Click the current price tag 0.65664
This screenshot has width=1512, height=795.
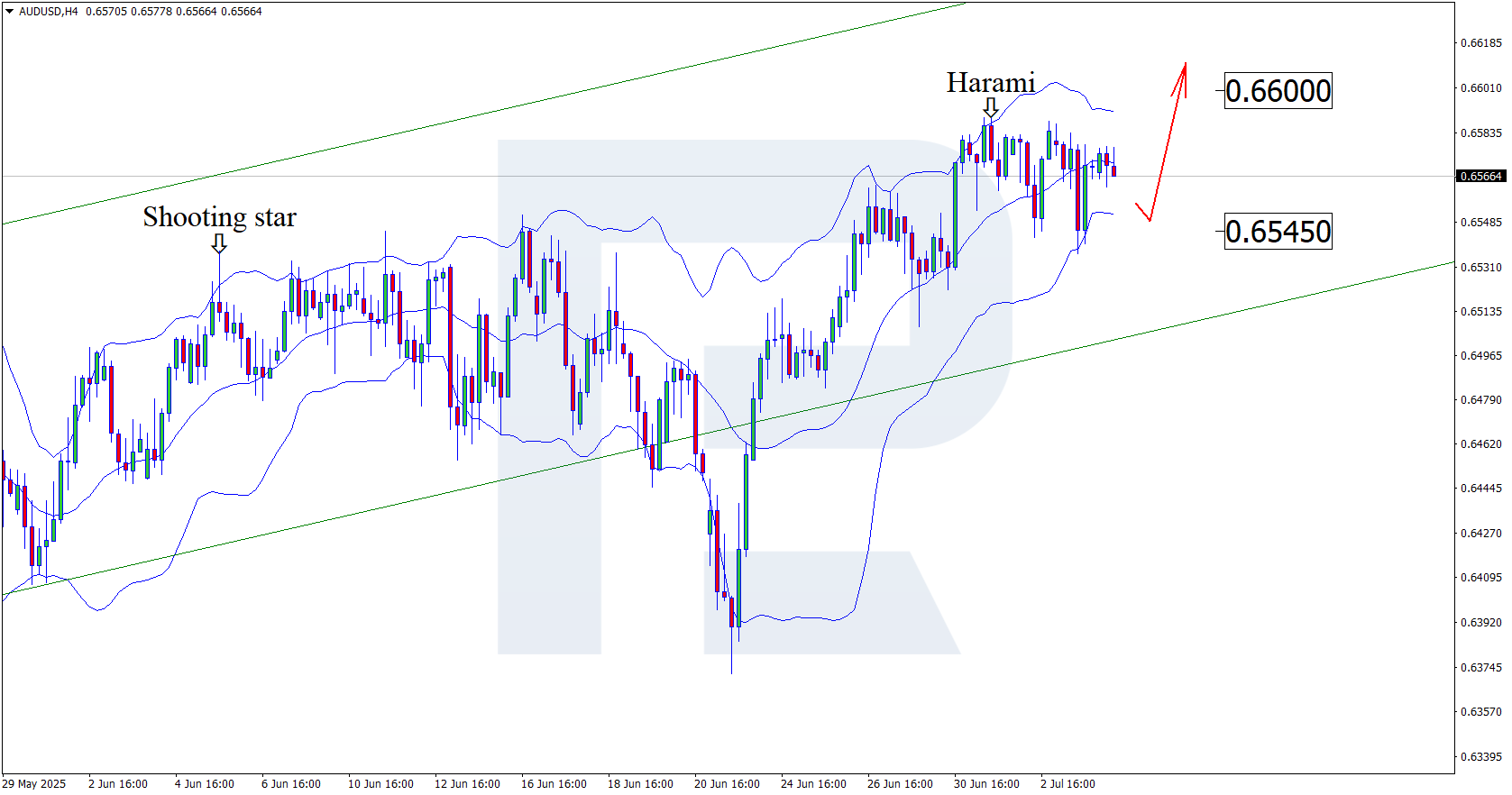point(1480,177)
